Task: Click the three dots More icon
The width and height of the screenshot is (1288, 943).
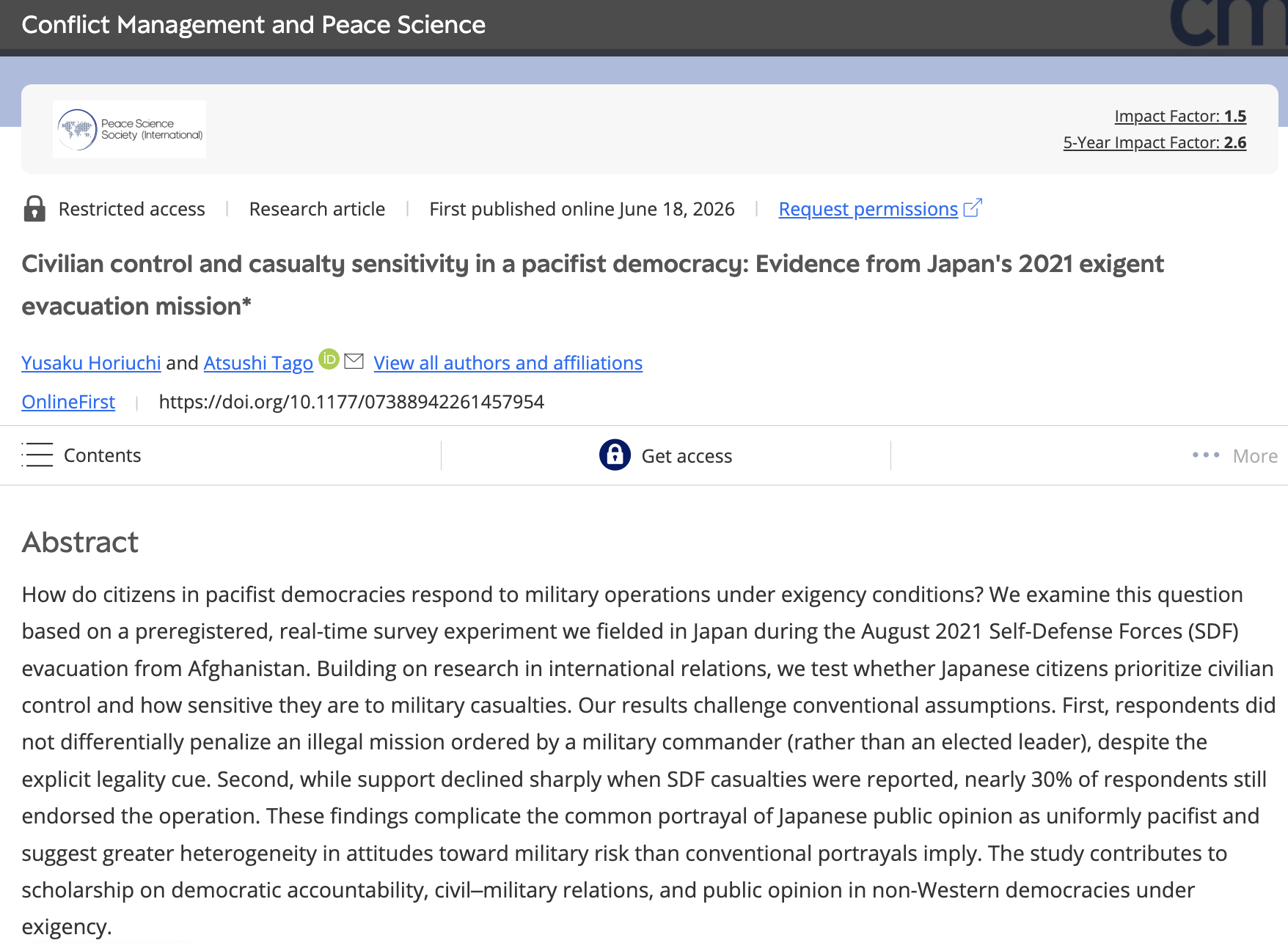Action: pos(1206,455)
